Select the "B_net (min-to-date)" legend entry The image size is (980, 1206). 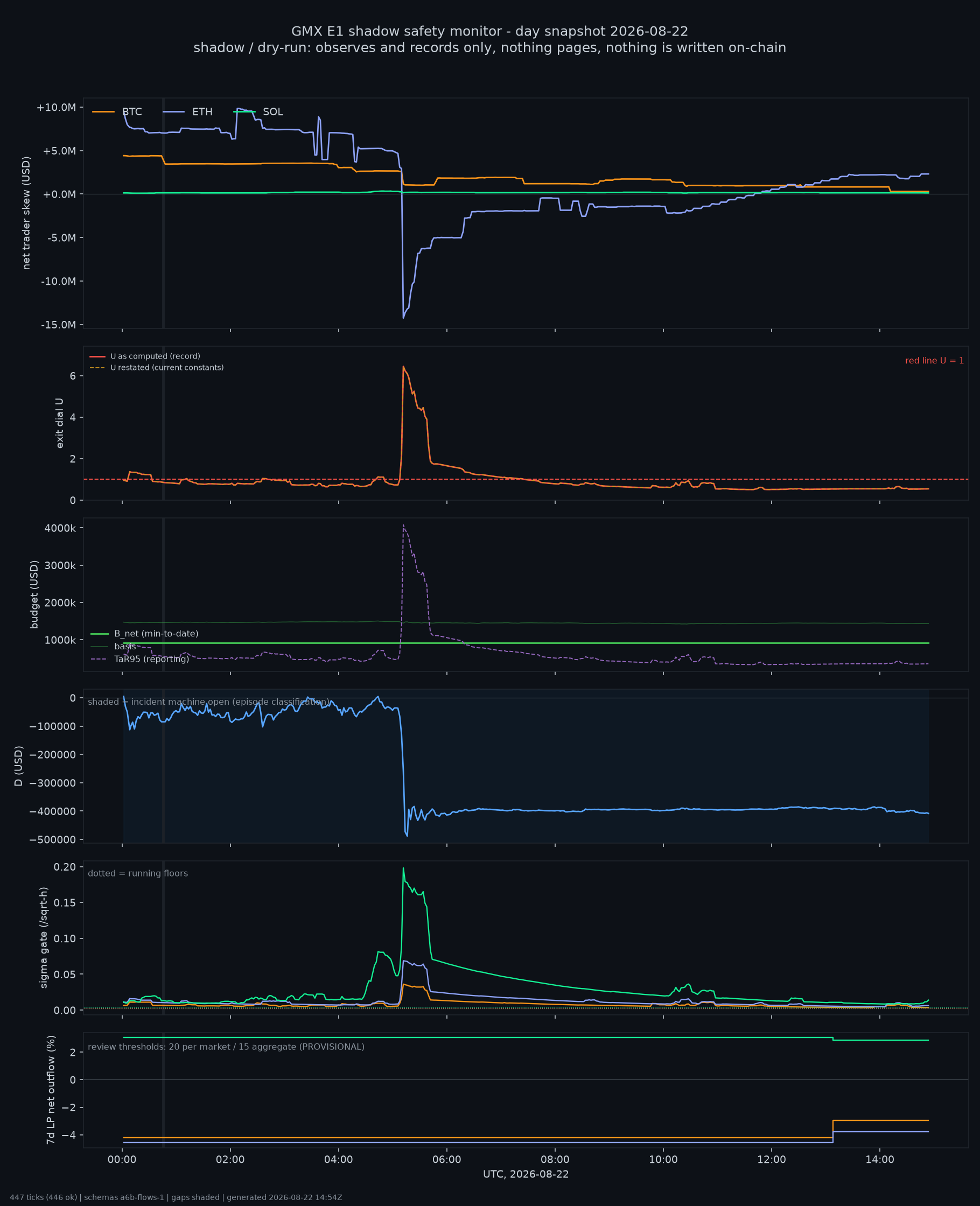pos(156,634)
